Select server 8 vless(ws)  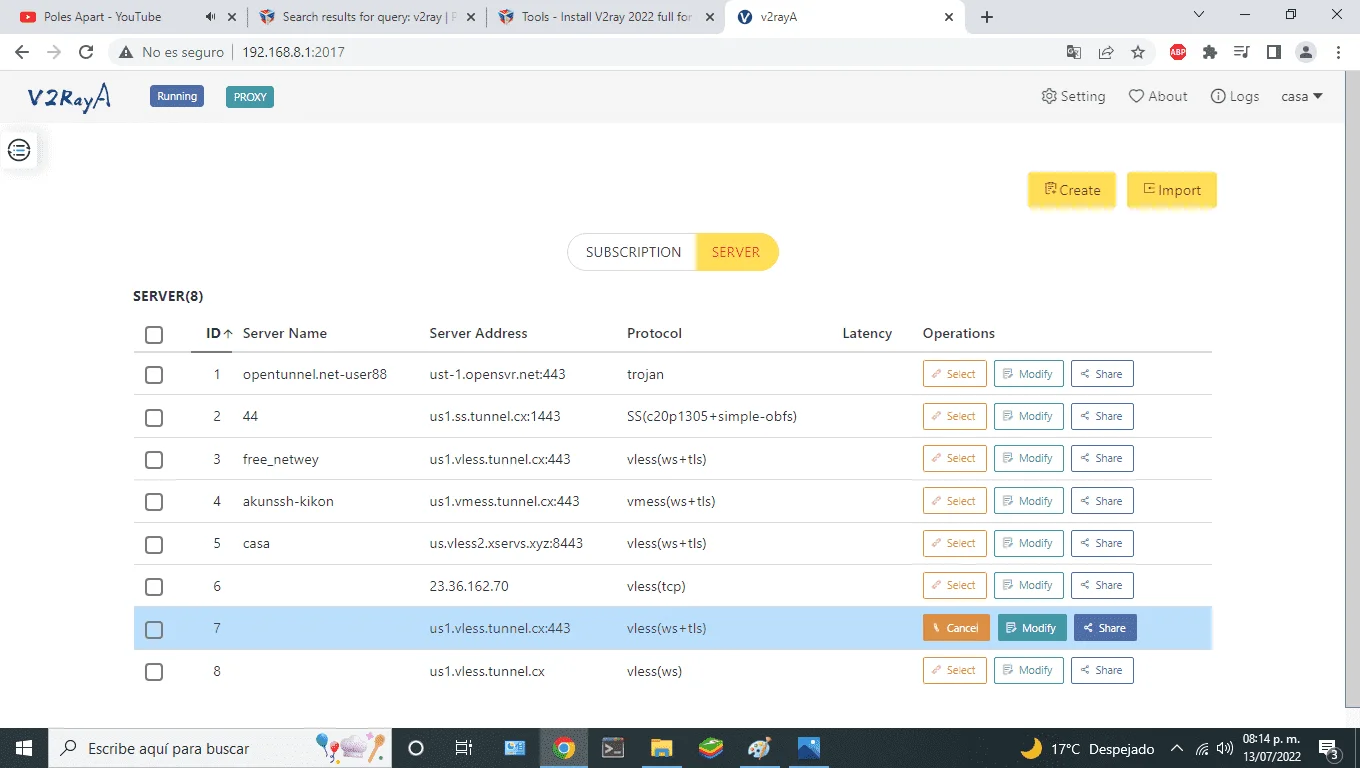[x=955, y=670]
